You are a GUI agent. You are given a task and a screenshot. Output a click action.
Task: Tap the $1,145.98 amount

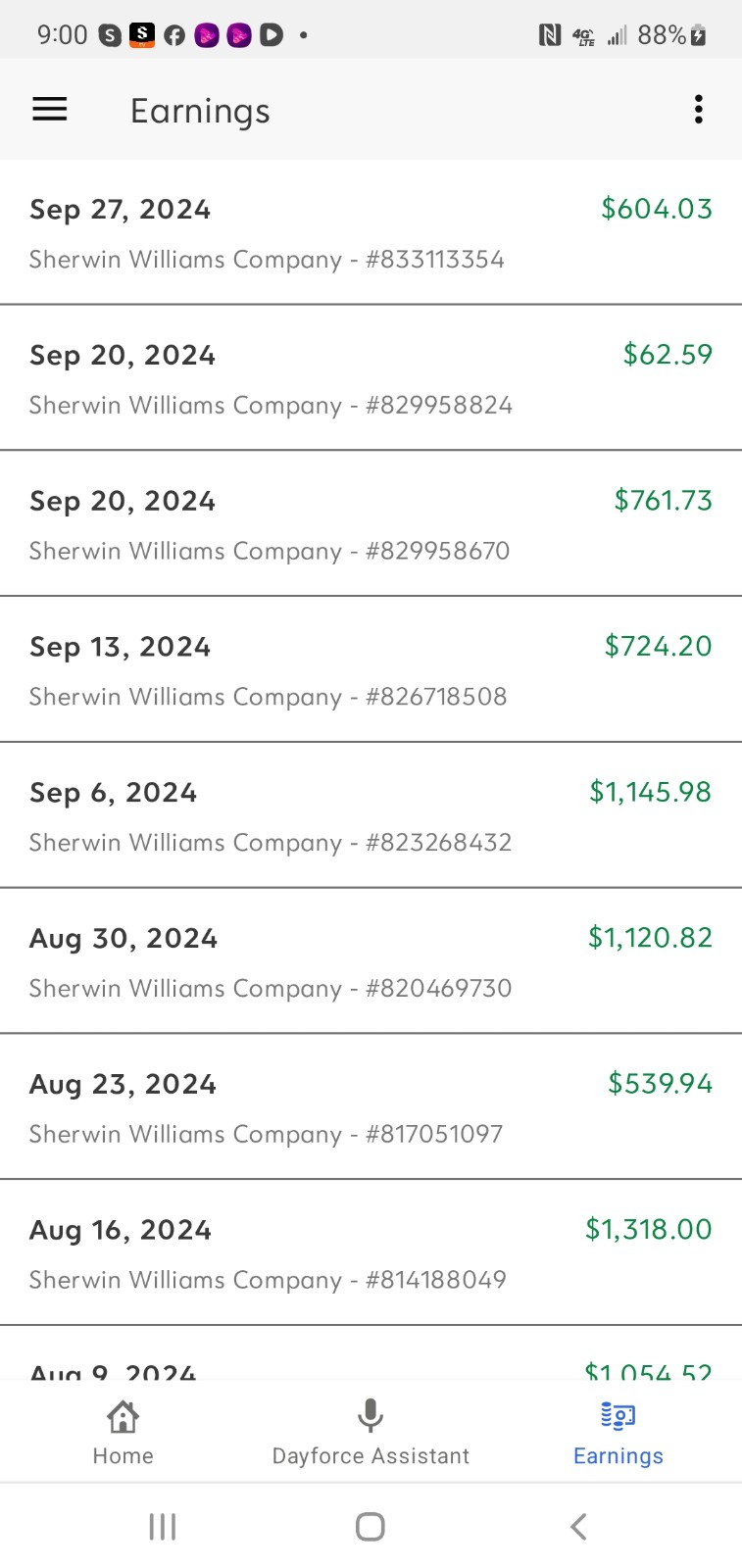click(650, 792)
